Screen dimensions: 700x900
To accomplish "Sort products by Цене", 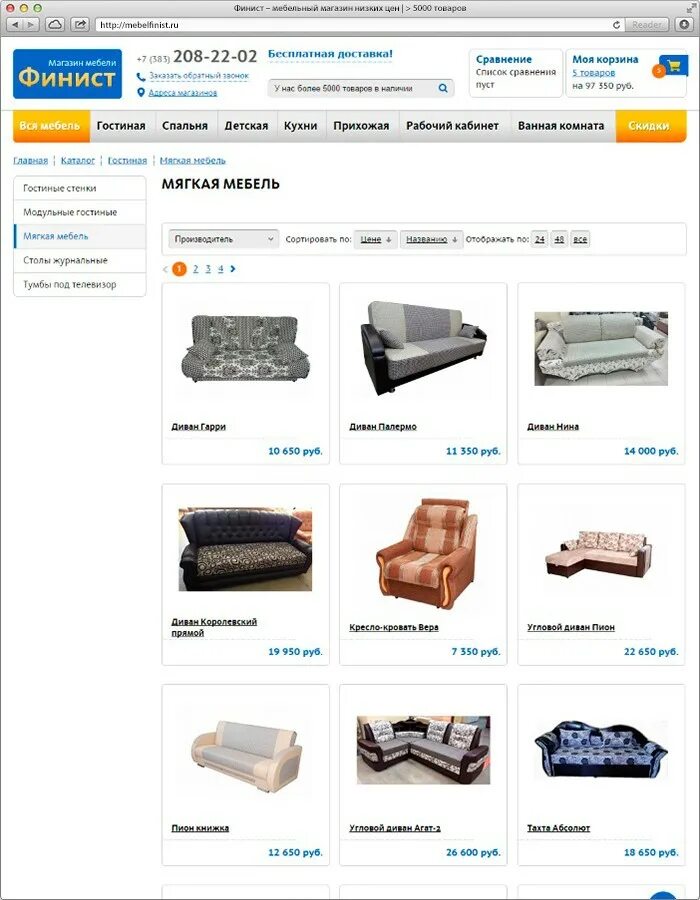I will pos(375,239).
